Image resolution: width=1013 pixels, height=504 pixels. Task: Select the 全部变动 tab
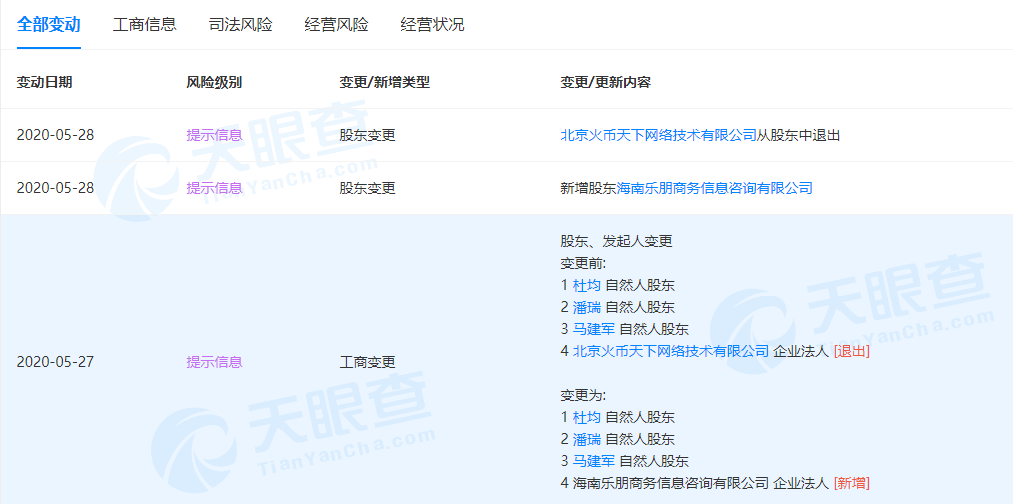(x=48, y=25)
